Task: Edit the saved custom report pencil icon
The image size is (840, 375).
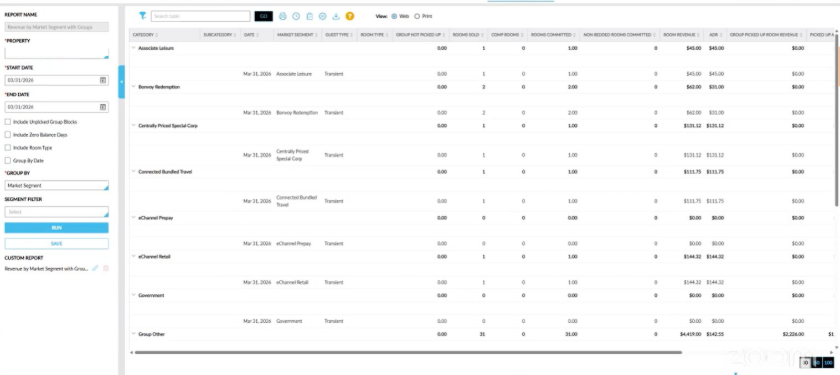Action: [95, 268]
